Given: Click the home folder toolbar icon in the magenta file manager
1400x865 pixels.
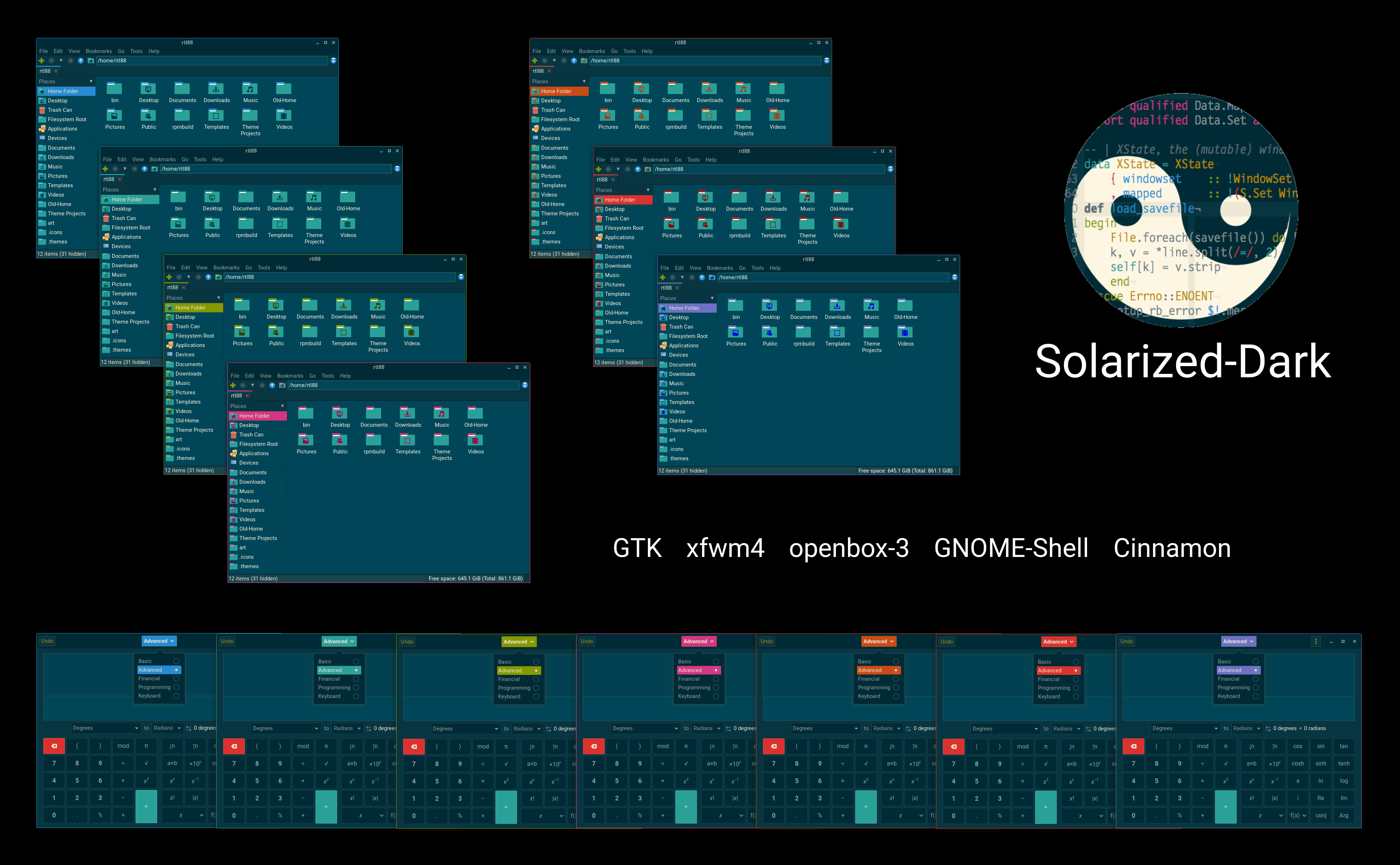Looking at the screenshot, I should click(x=282, y=385).
